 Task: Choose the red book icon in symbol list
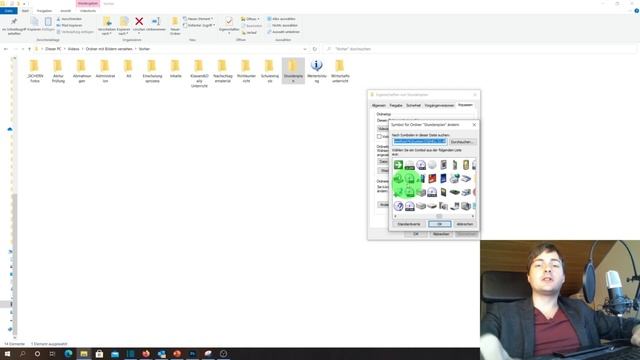432,178
